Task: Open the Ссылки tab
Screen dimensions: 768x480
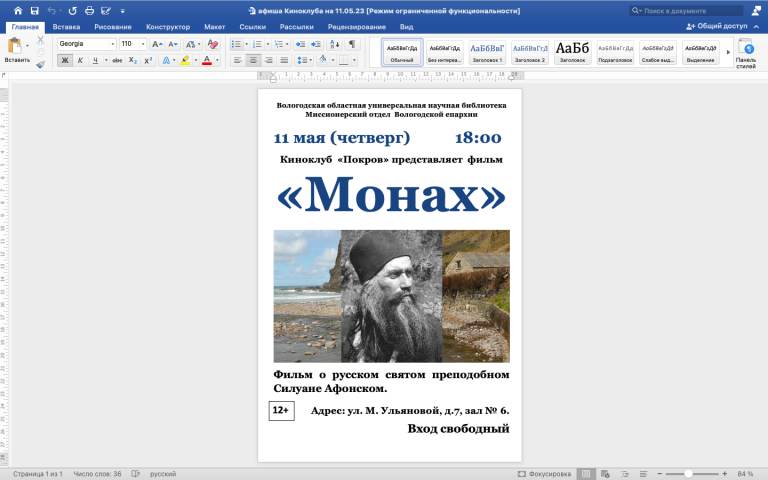Action: [x=252, y=27]
